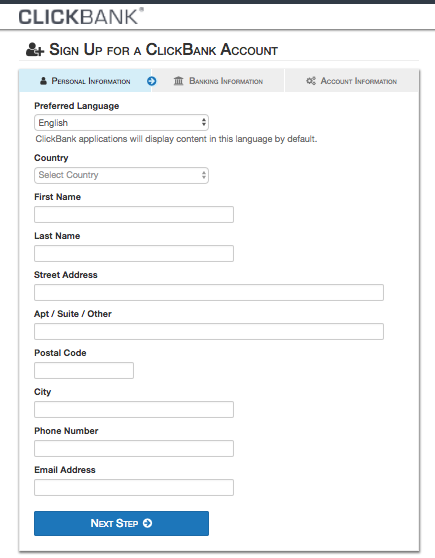Click the Preferred Language dropdown arrows

(x=204, y=122)
